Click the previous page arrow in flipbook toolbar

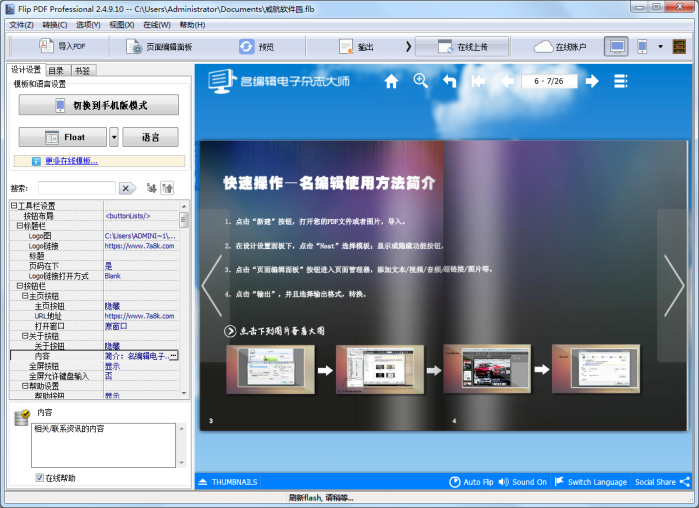(x=507, y=81)
